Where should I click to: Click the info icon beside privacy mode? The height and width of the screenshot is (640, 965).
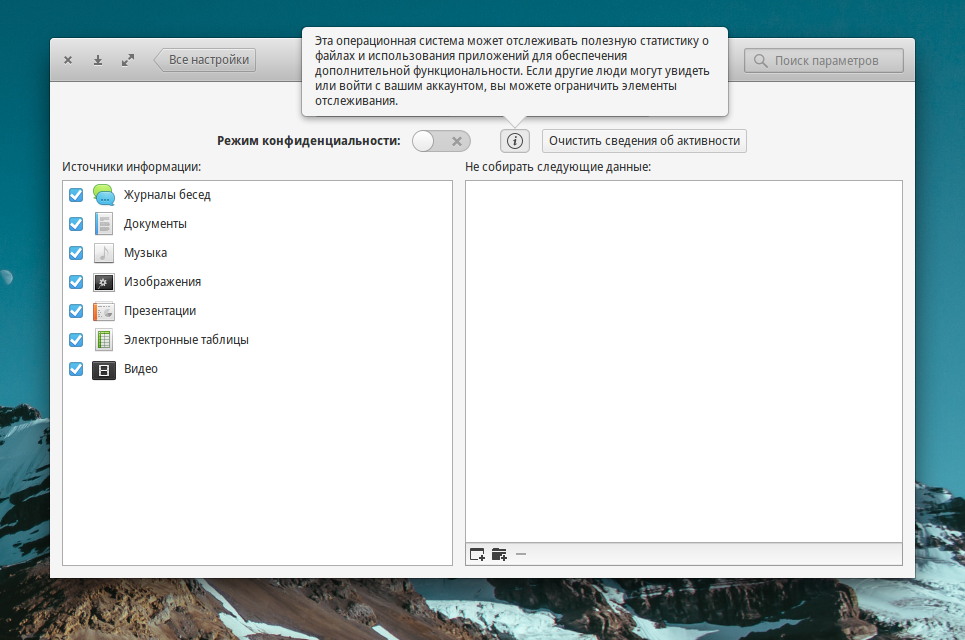click(515, 141)
